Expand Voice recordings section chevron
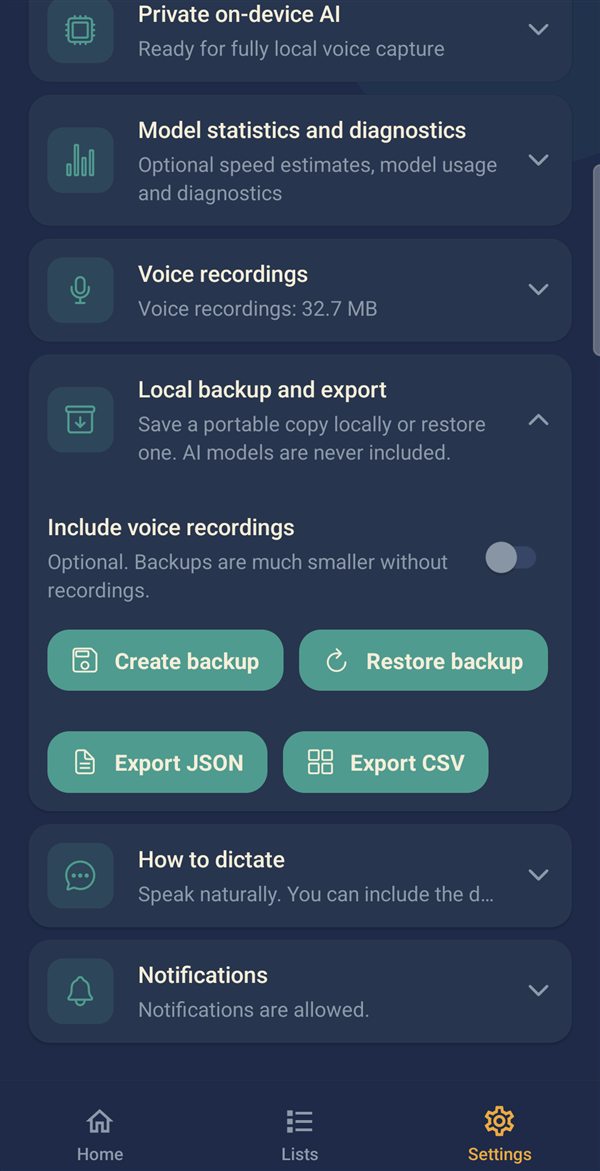 pos(539,289)
